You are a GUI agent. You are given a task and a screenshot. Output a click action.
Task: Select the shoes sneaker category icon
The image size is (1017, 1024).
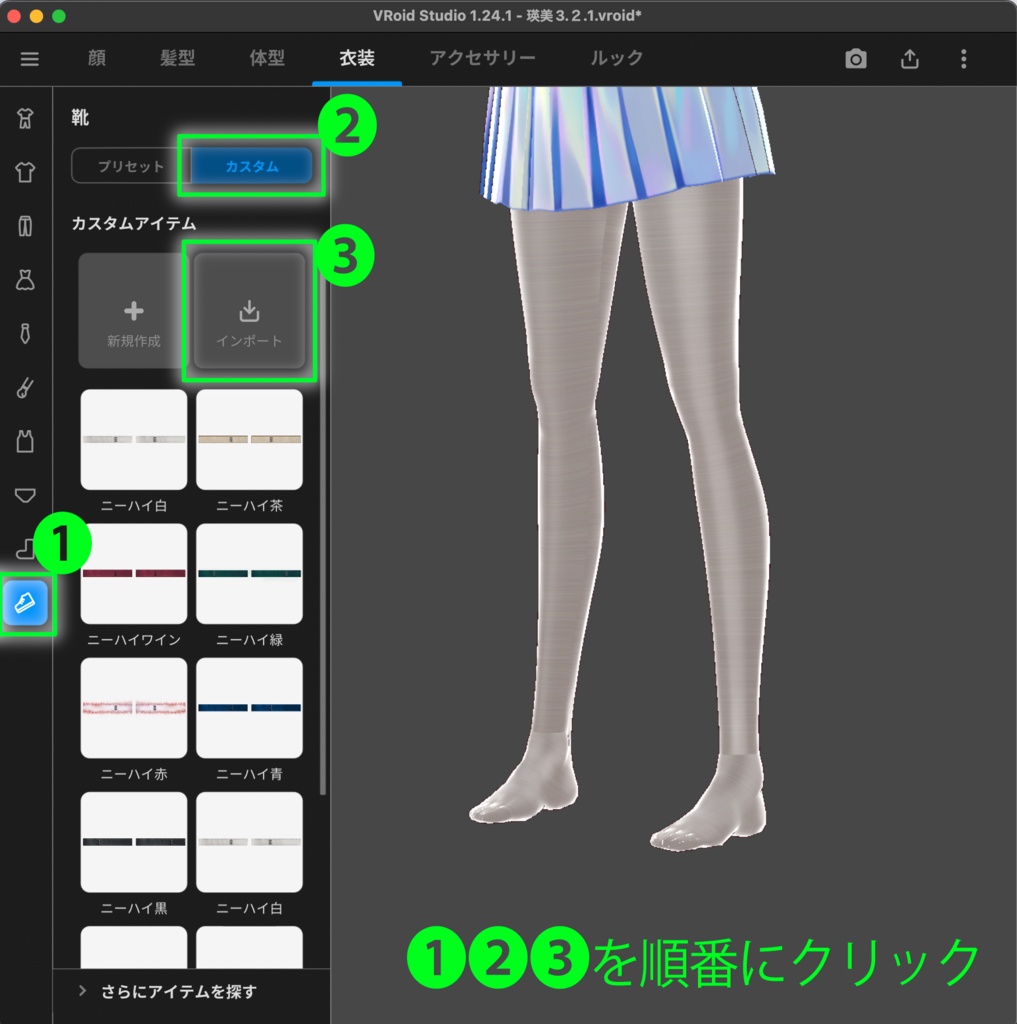click(25, 602)
